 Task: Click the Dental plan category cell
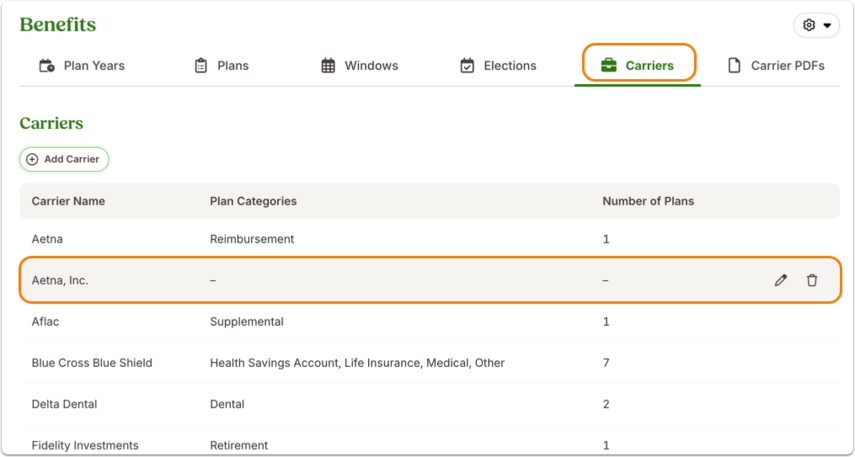coord(227,404)
